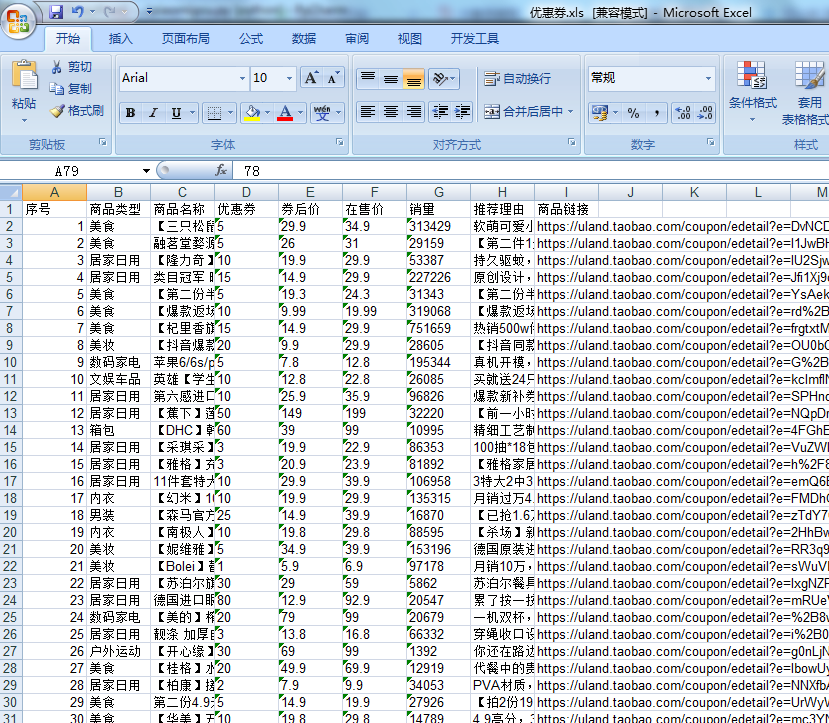Switch to the 公式 tab

[251, 39]
